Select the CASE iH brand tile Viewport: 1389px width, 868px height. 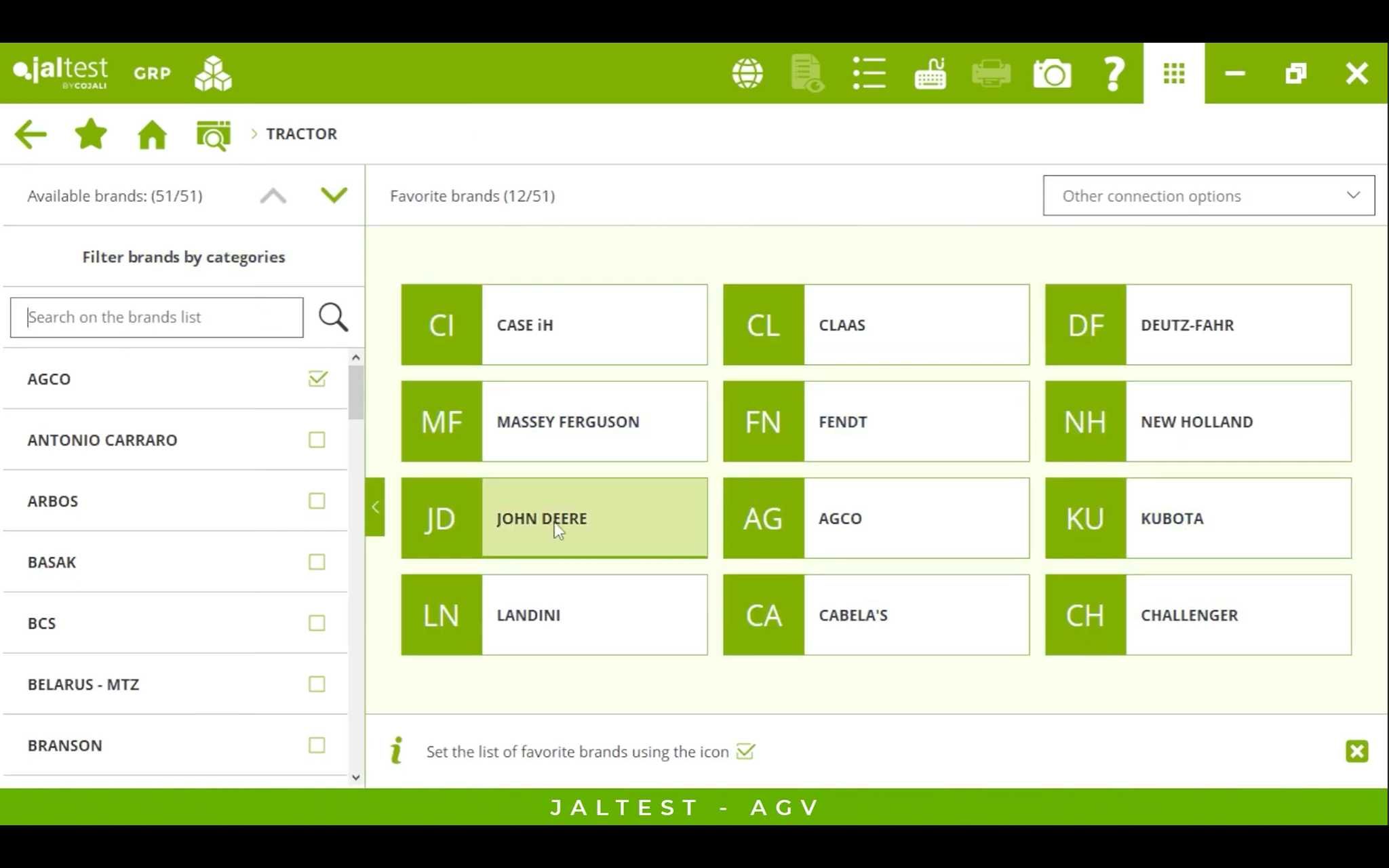[554, 325]
